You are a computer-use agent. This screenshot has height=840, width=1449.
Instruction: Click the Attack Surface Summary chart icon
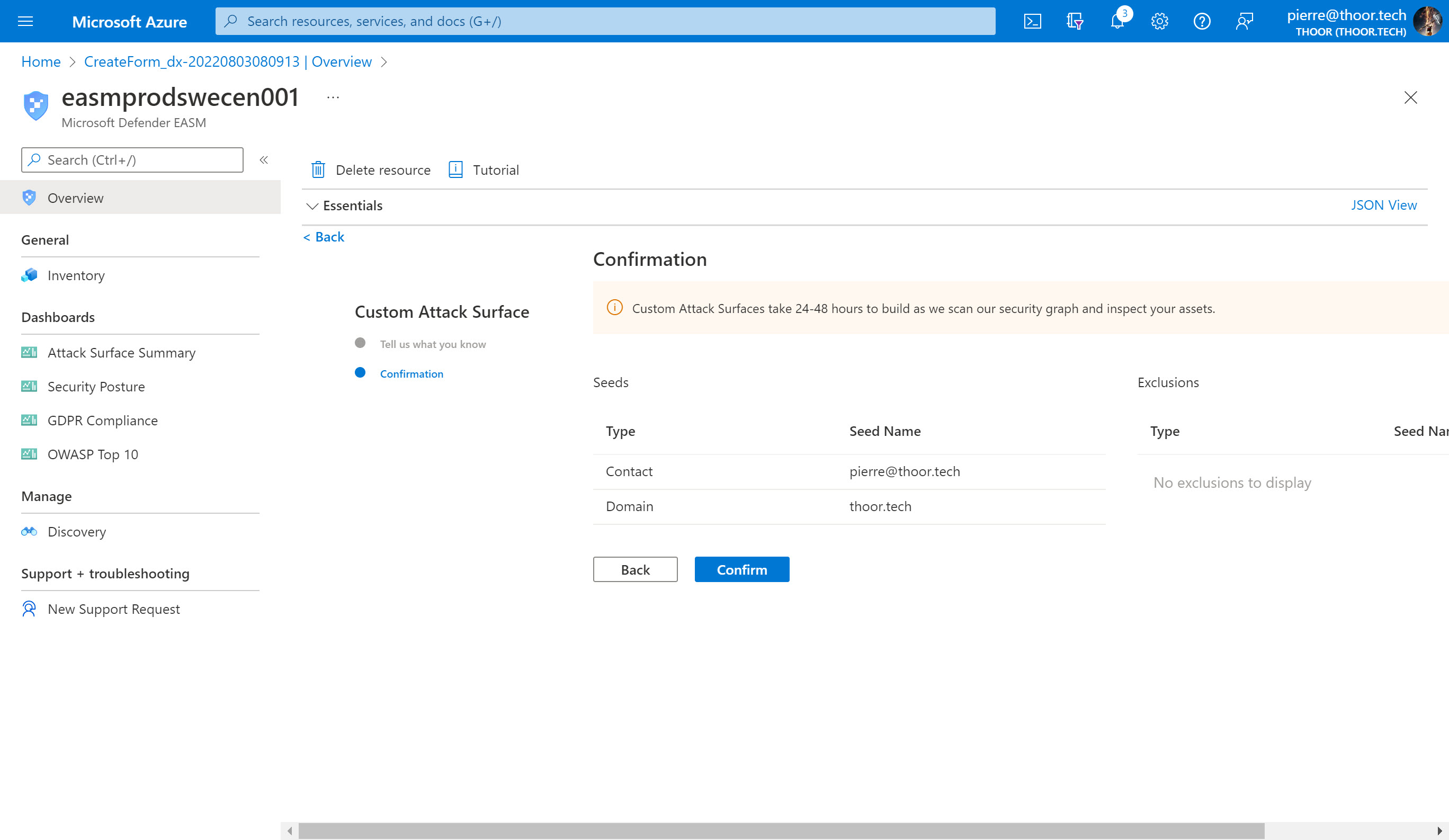click(x=29, y=352)
